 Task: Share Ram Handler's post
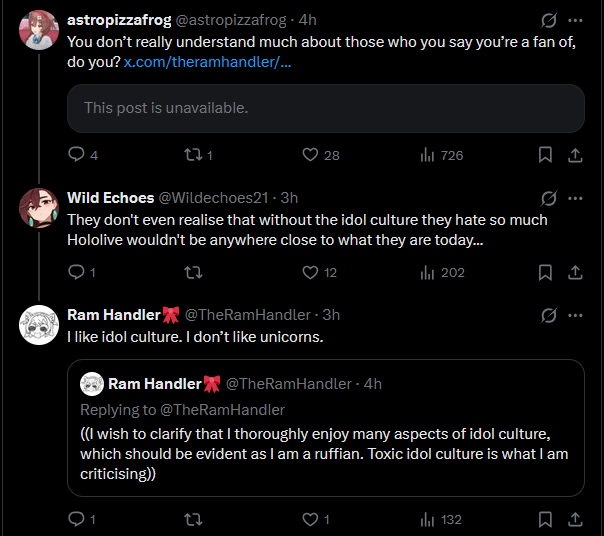tap(575, 519)
